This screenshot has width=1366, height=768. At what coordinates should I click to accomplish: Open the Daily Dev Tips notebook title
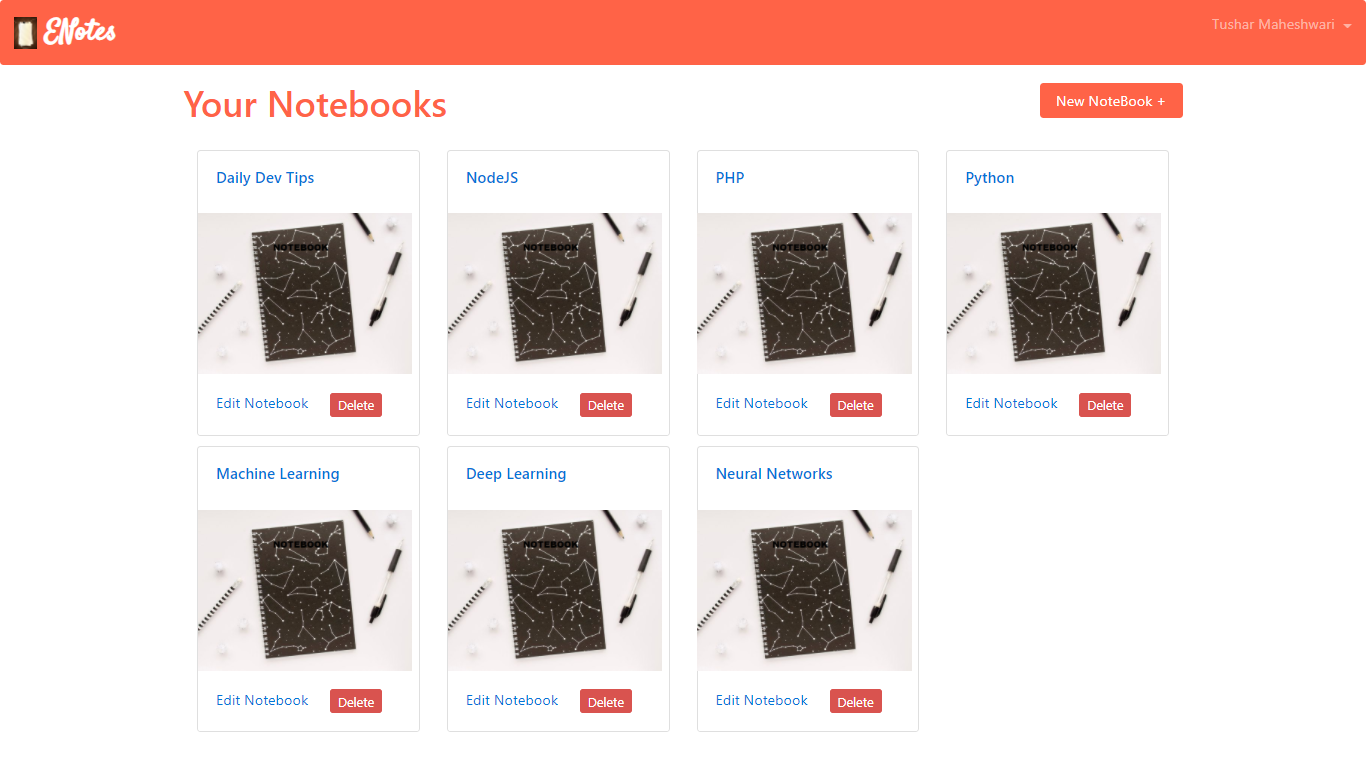(265, 178)
